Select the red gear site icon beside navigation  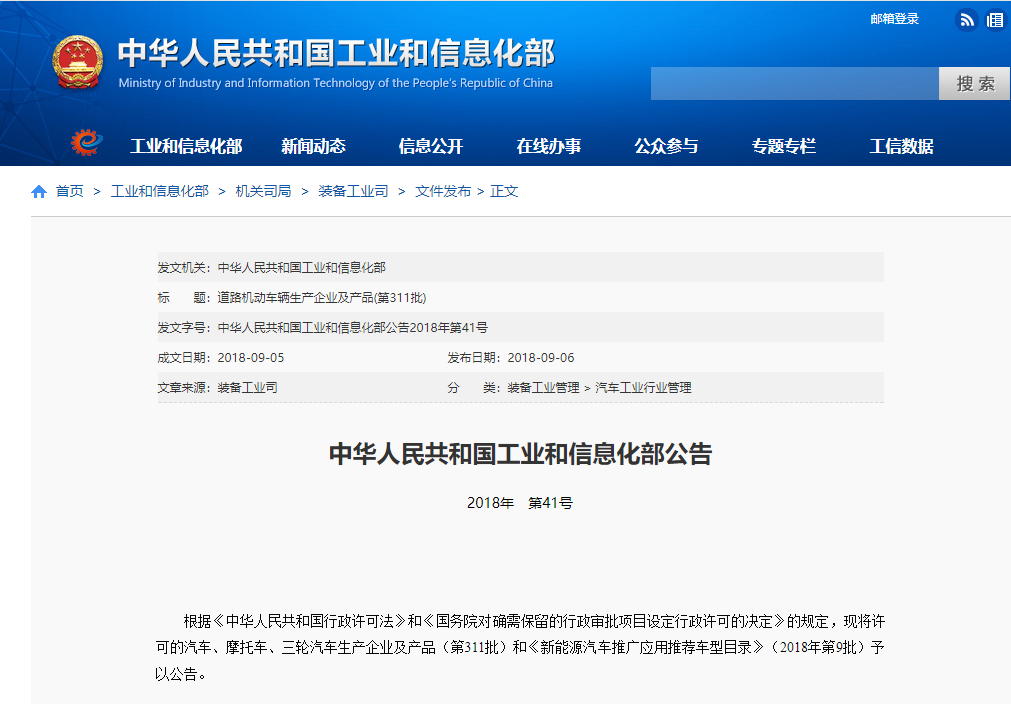click(x=88, y=141)
